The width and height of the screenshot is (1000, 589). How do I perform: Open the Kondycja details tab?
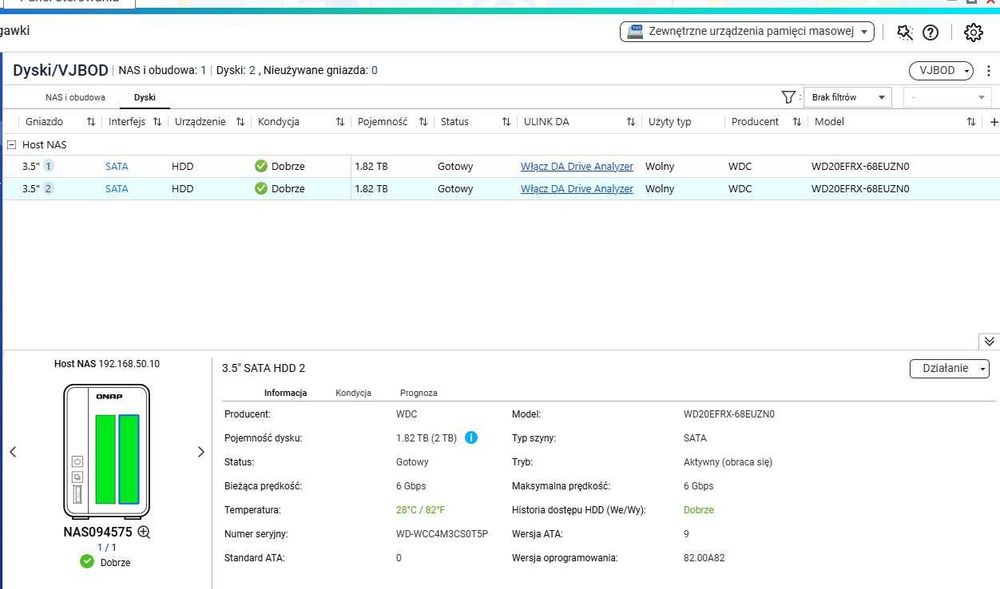click(353, 393)
